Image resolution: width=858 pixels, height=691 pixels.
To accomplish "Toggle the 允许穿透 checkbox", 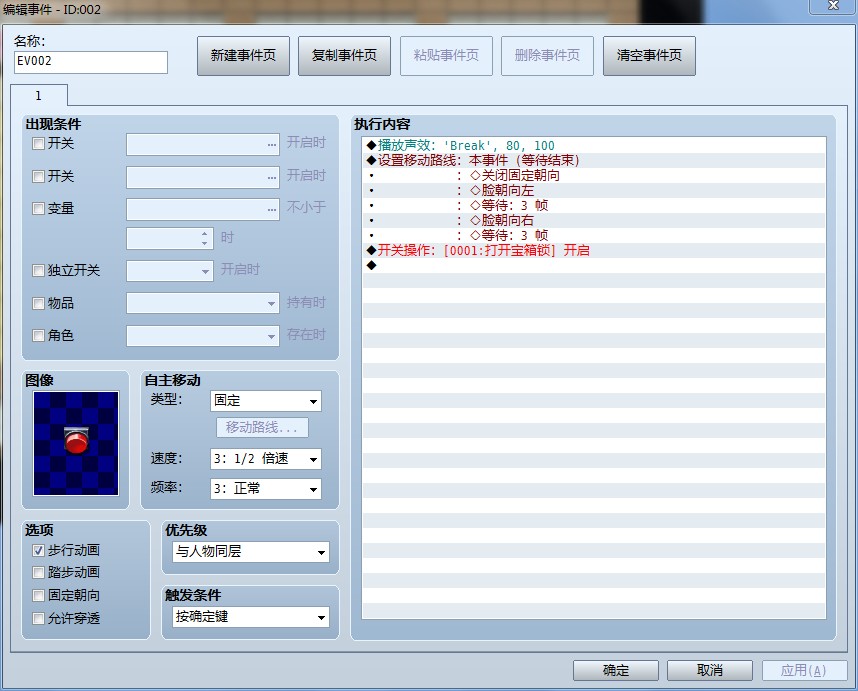I will click(x=39, y=618).
